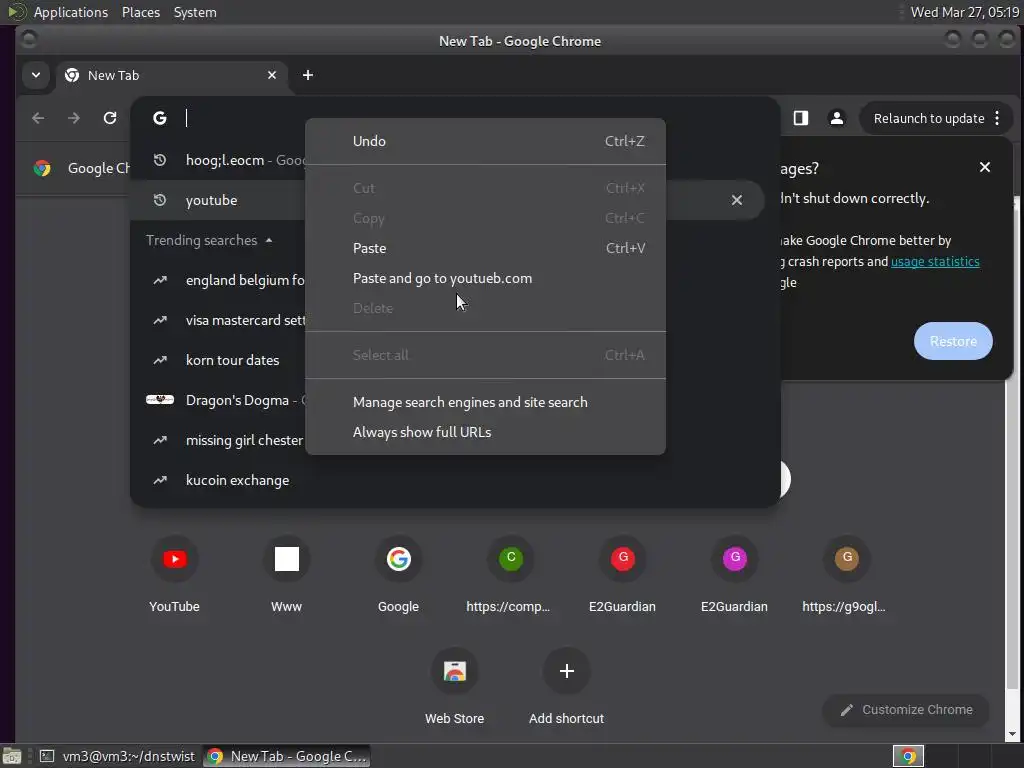Open YouTube shortcut tile
Viewport: 1024px width, 768px height.
[174, 573]
